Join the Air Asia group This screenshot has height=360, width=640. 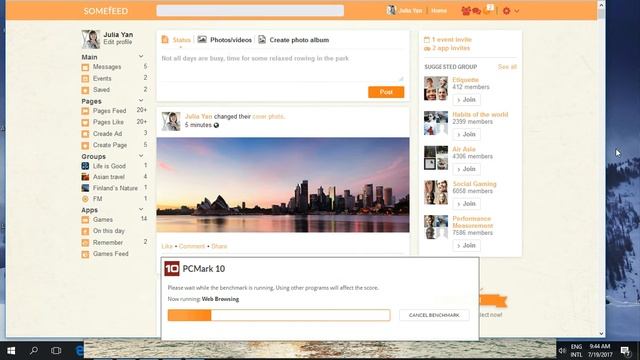pos(466,169)
